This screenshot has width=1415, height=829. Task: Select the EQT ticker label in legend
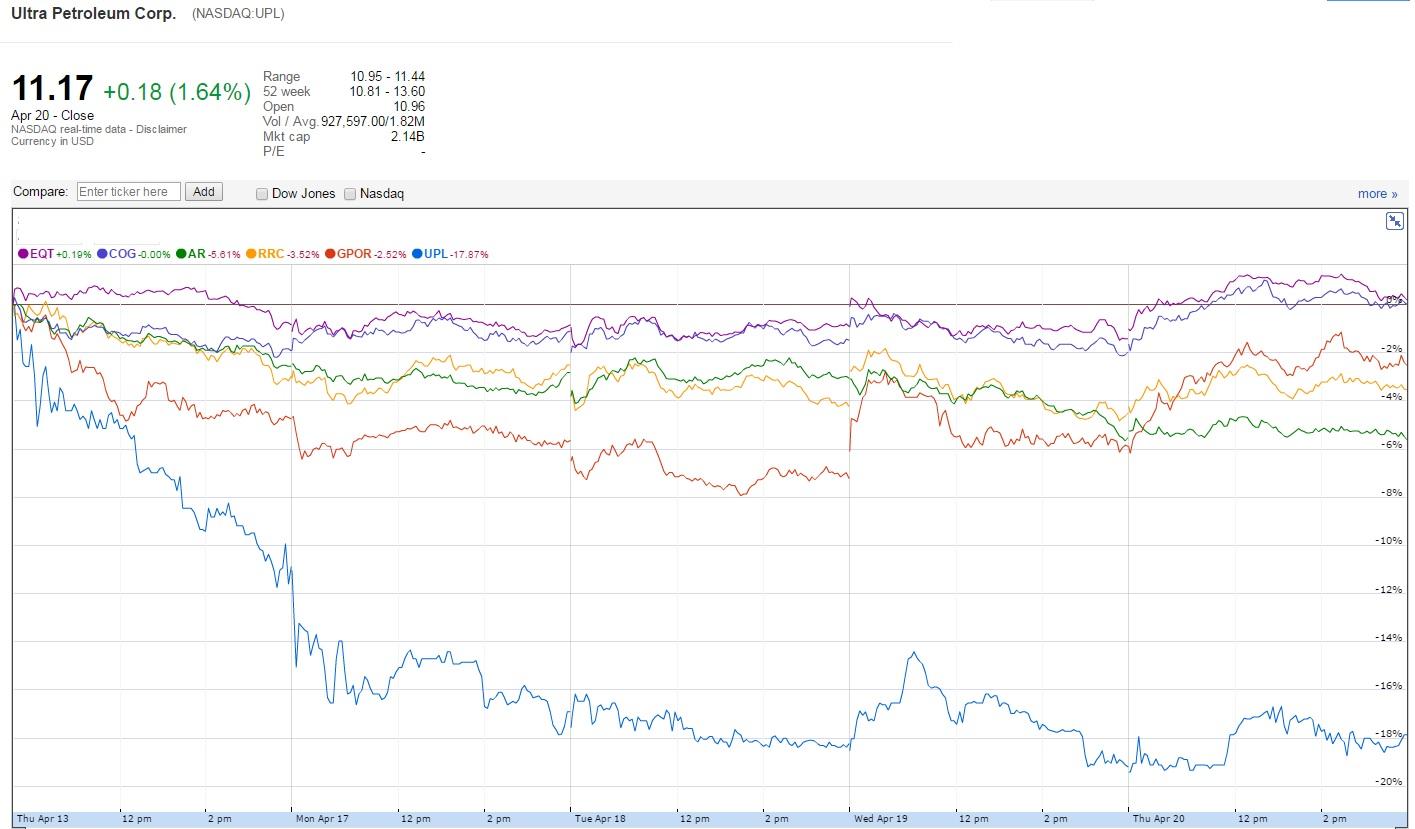tap(42, 254)
